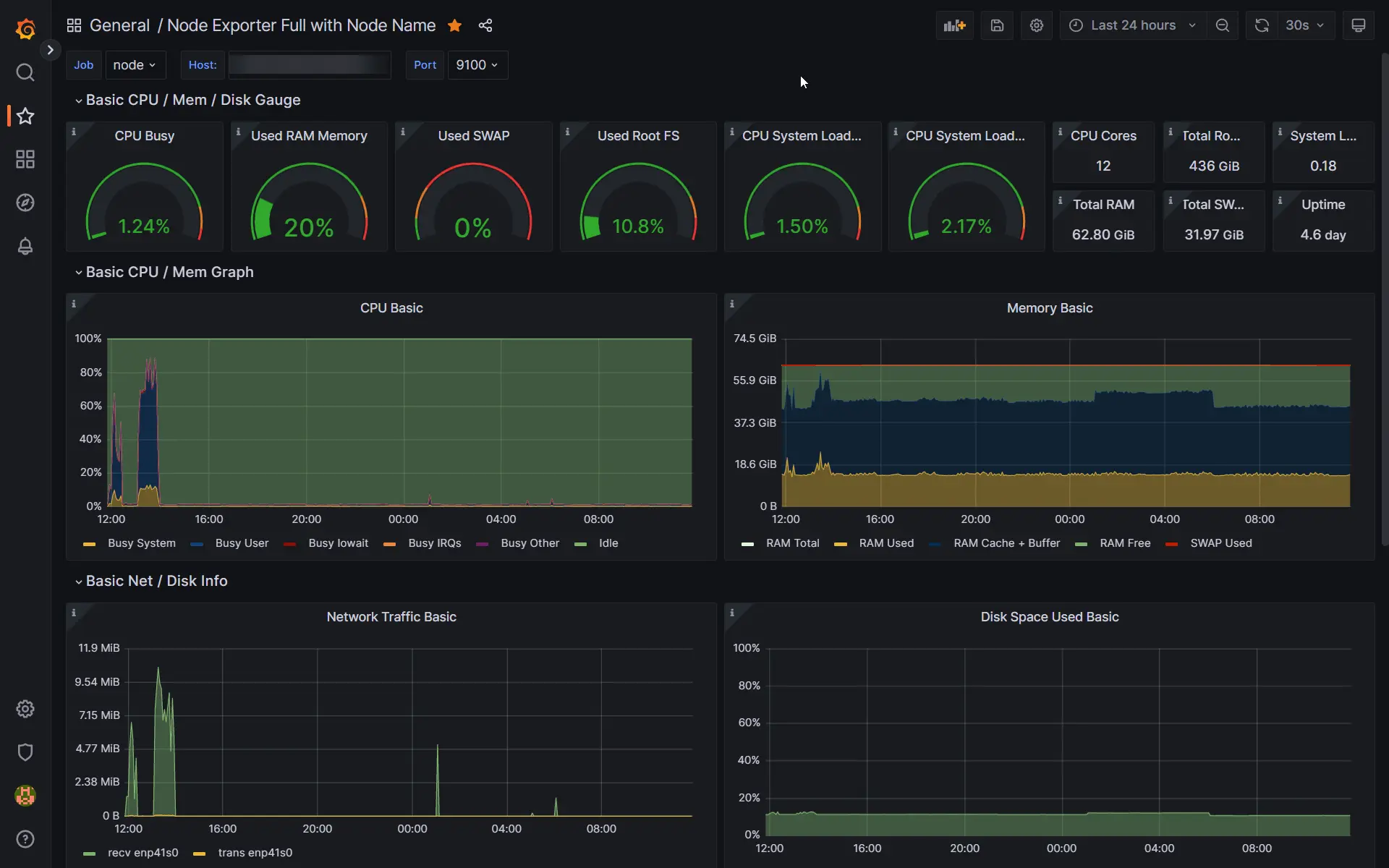1389x868 pixels.
Task: Select the share dashboard icon
Action: click(x=485, y=25)
